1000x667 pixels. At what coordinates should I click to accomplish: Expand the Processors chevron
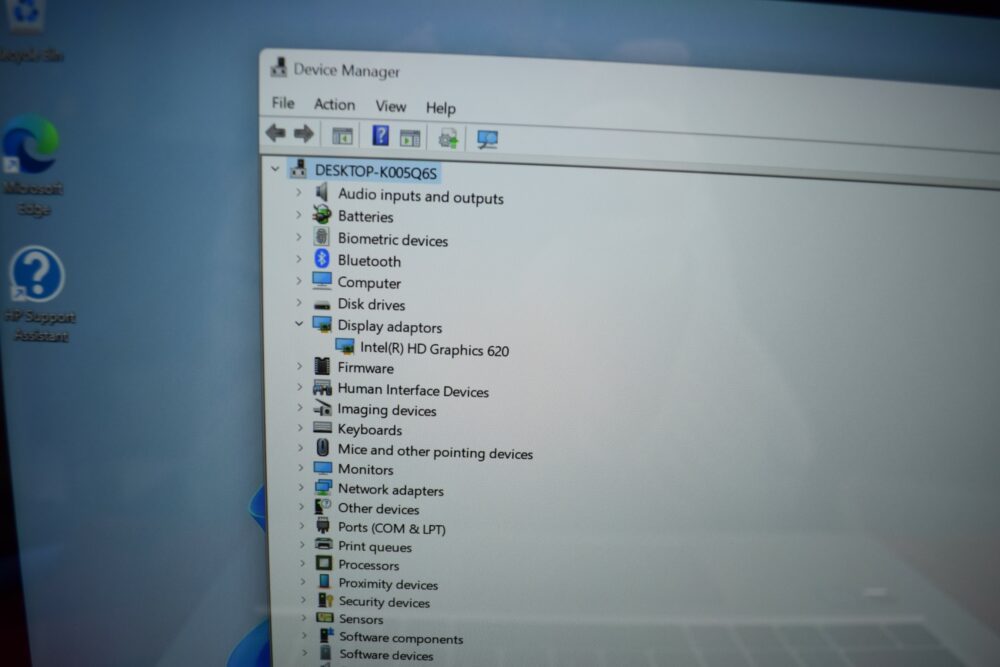pos(302,563)
